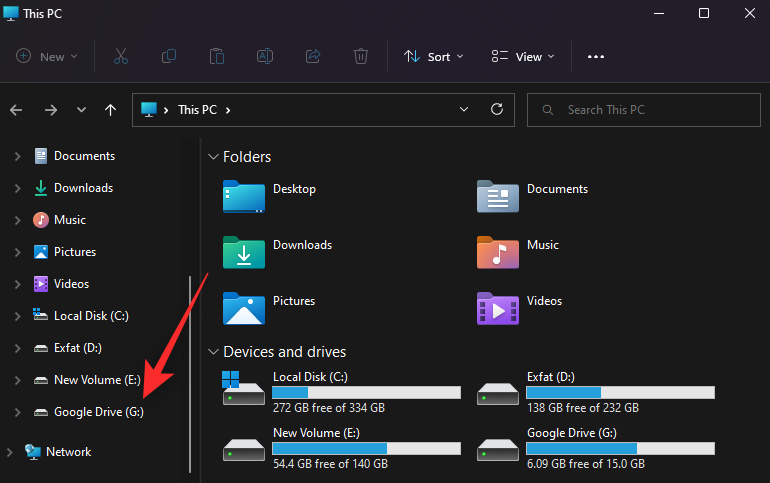Image resolution: width=770 pixels, height=483 pixels.
Task: Click Exfat (D:) storage usage bar
Action: tap(620, 392)
